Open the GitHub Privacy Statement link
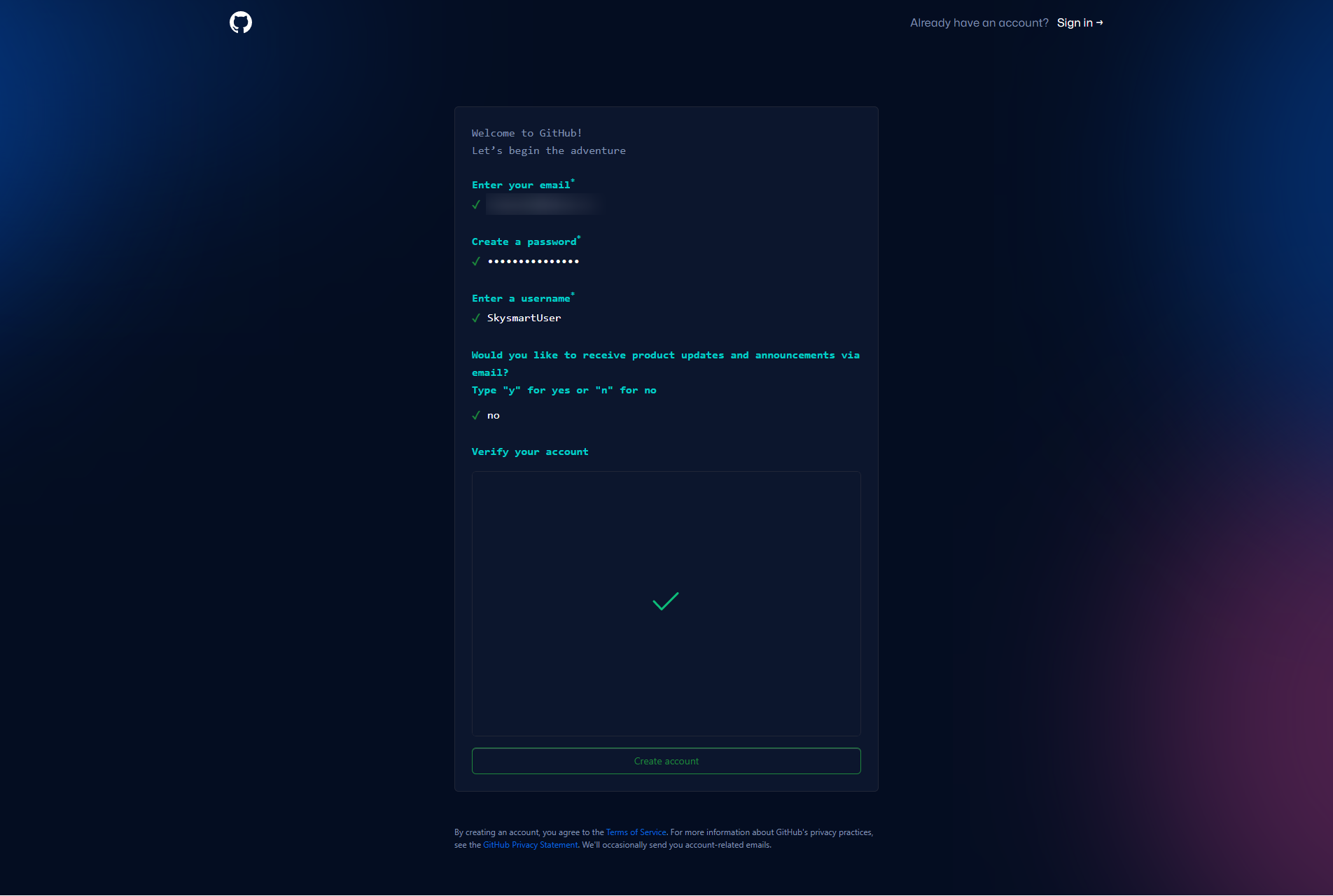 point(531,845)
